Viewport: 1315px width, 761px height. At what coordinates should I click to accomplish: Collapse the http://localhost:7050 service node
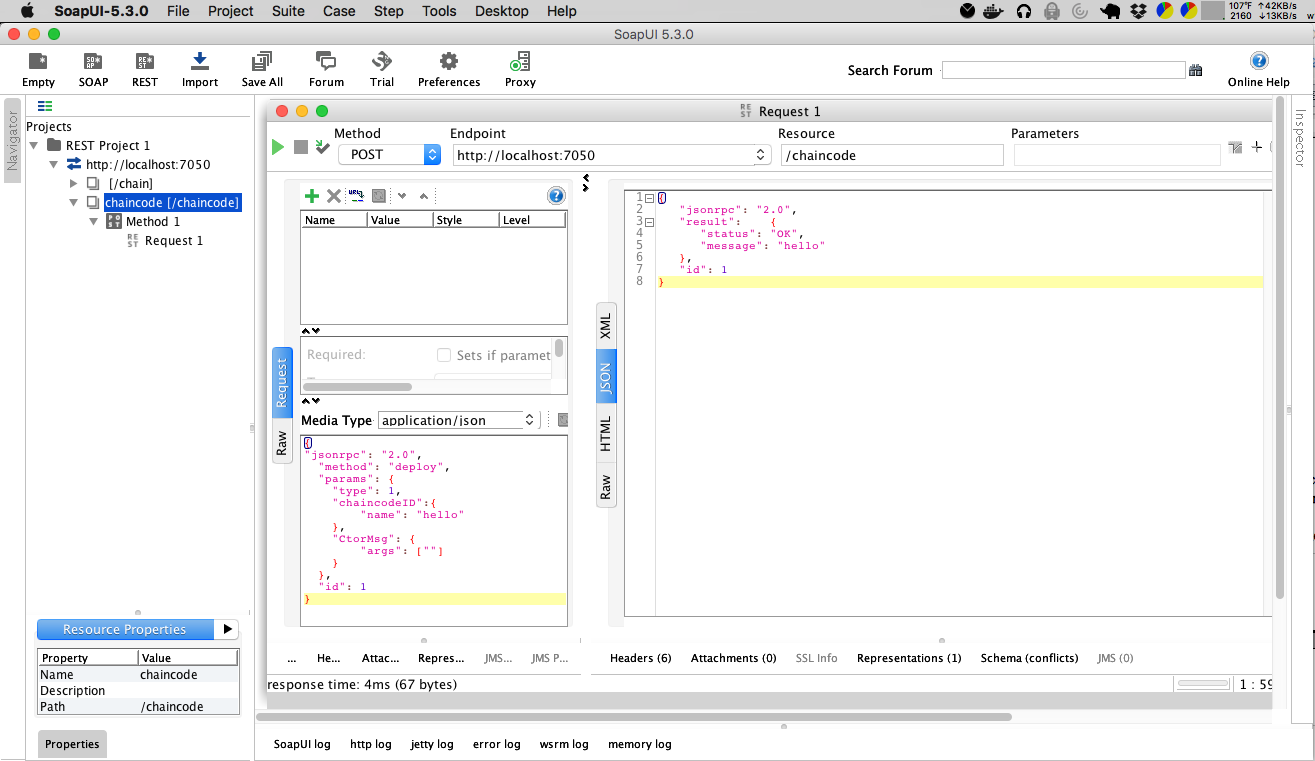(53, 164)
